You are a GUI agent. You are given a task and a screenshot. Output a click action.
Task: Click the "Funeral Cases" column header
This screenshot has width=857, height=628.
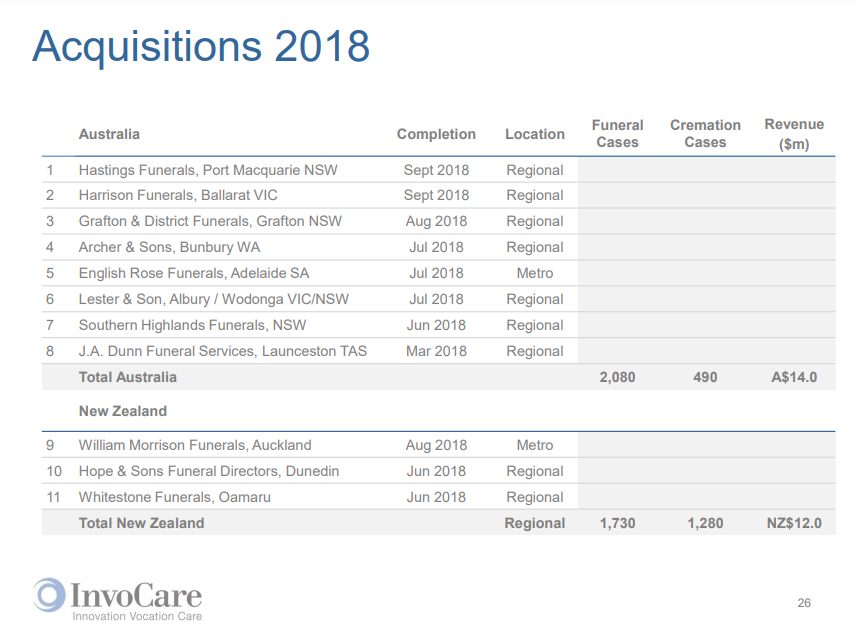[x=618, y=134]
